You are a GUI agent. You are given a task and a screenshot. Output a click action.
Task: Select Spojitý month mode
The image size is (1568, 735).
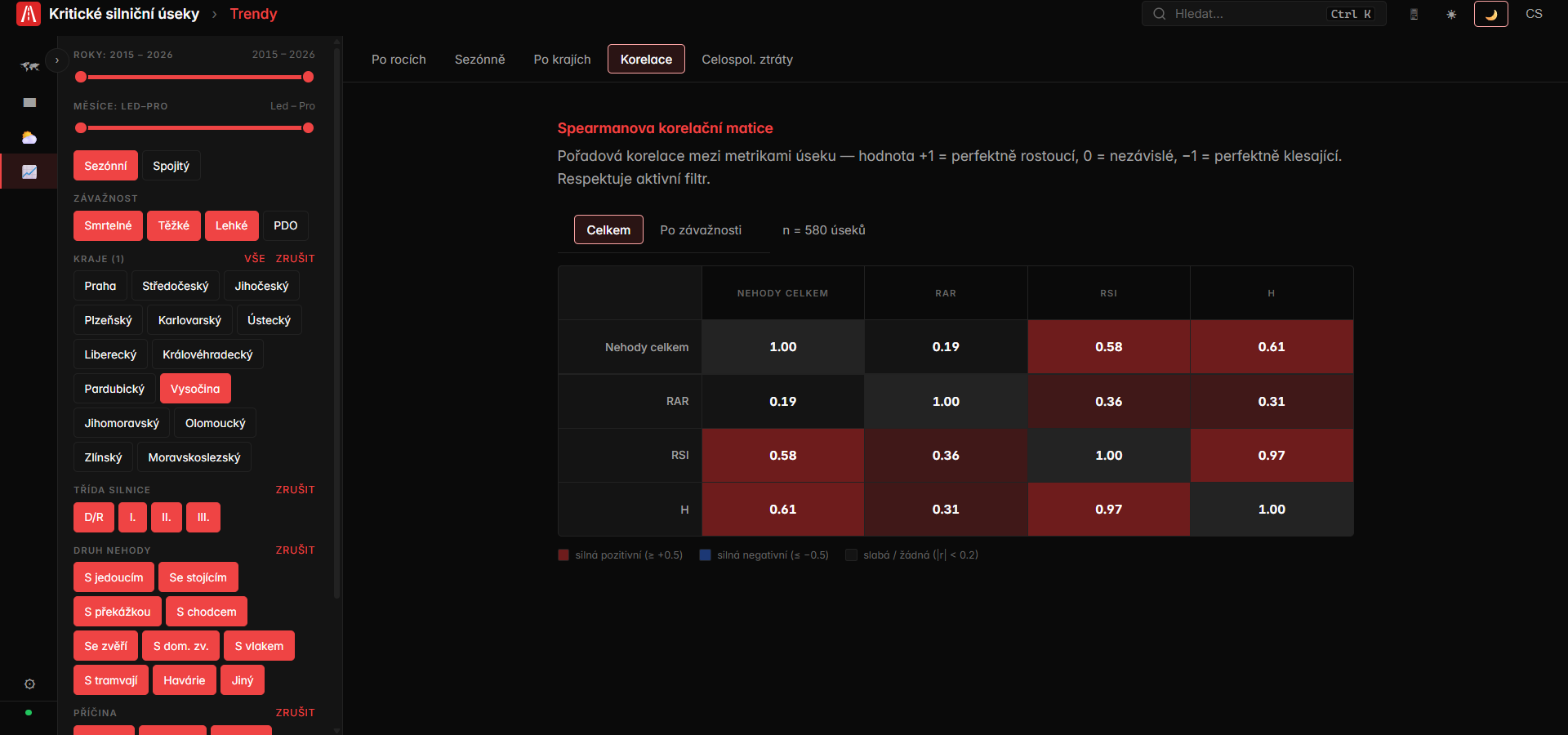pos(171,166)
